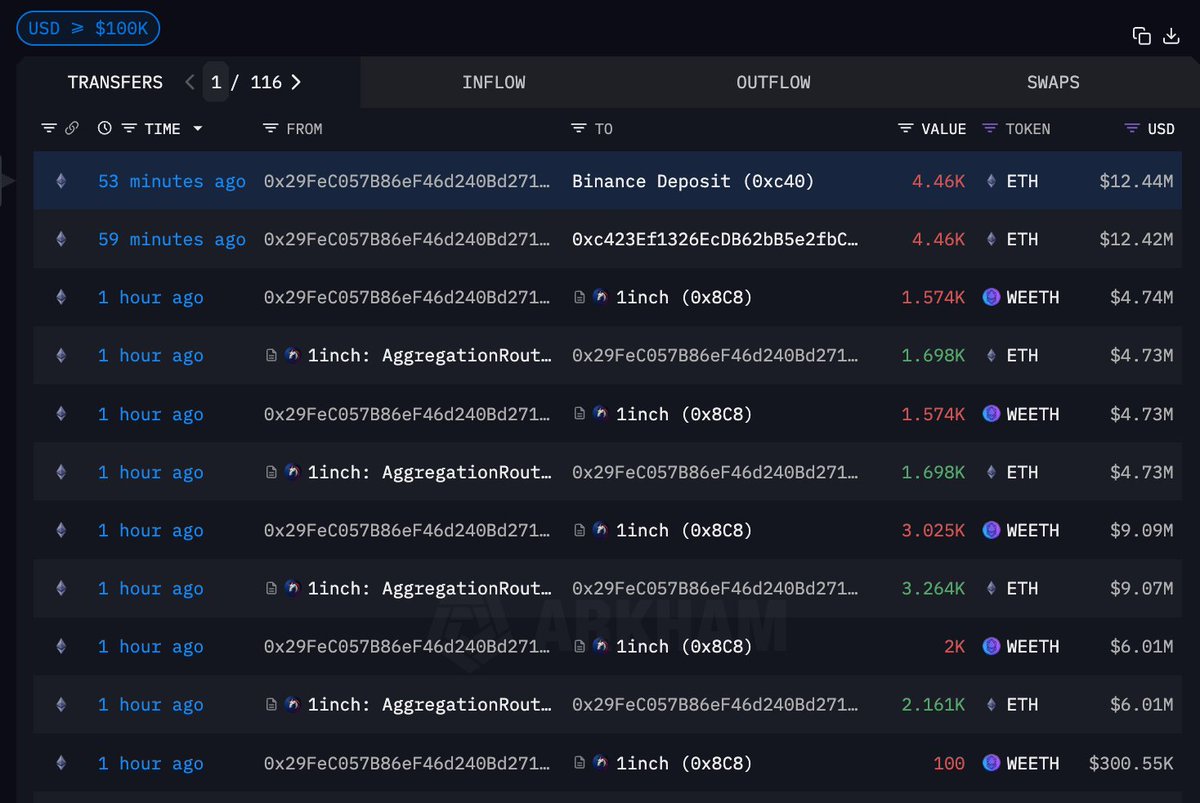1200x803 pixels.
Task: Open the FROM column filter icon
Action: click(270, 128)
